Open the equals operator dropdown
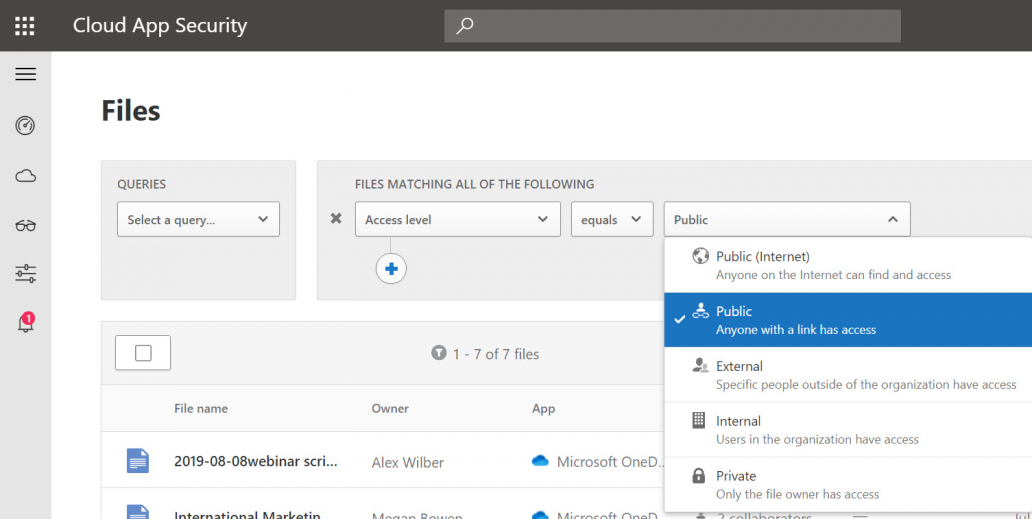1032x519 pixels. pyautogui.click(x=611, y=219)
